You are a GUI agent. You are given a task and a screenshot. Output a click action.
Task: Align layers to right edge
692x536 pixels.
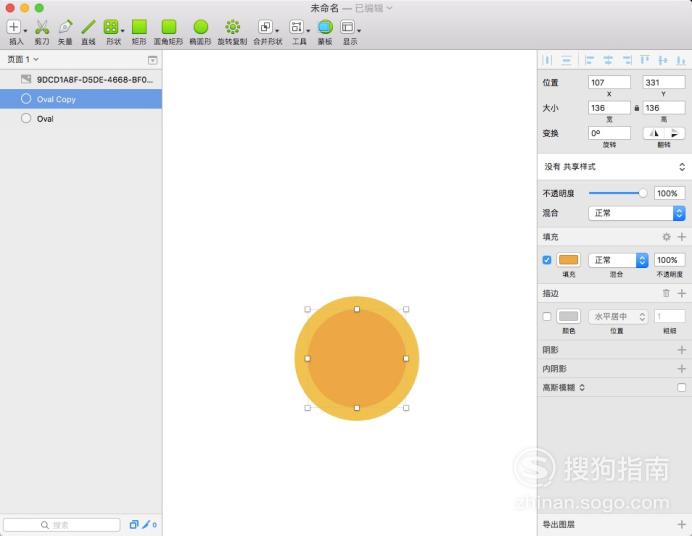[x=627, y=60]
